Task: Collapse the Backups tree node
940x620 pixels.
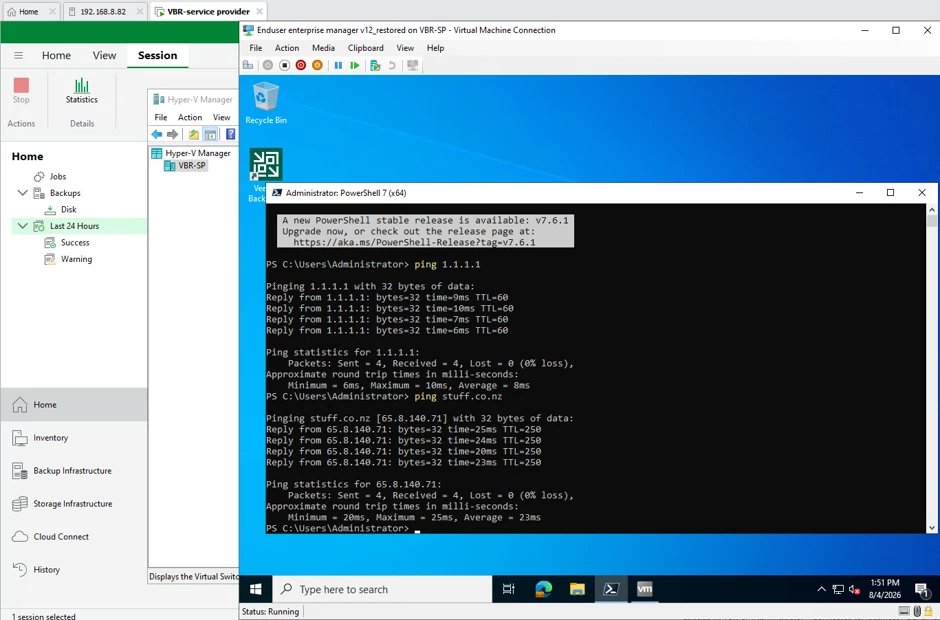Action: [22, 193]
